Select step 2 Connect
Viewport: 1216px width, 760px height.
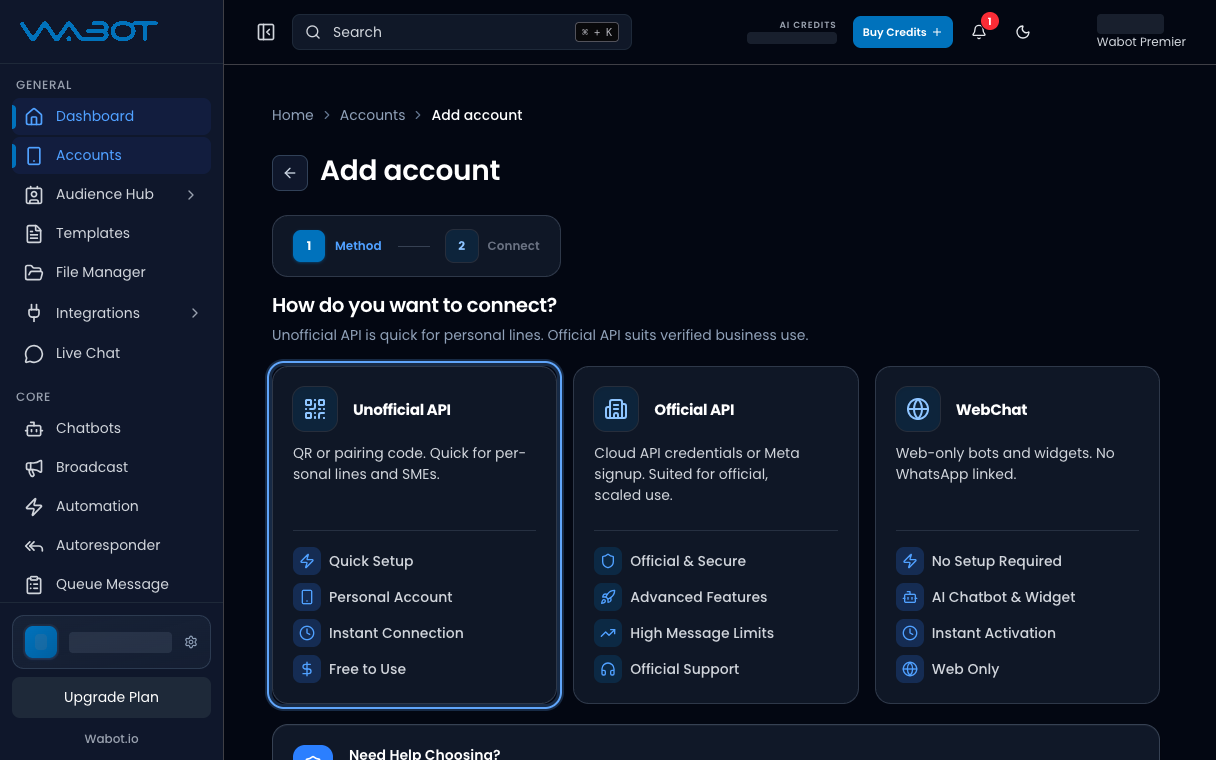(492, 246)
